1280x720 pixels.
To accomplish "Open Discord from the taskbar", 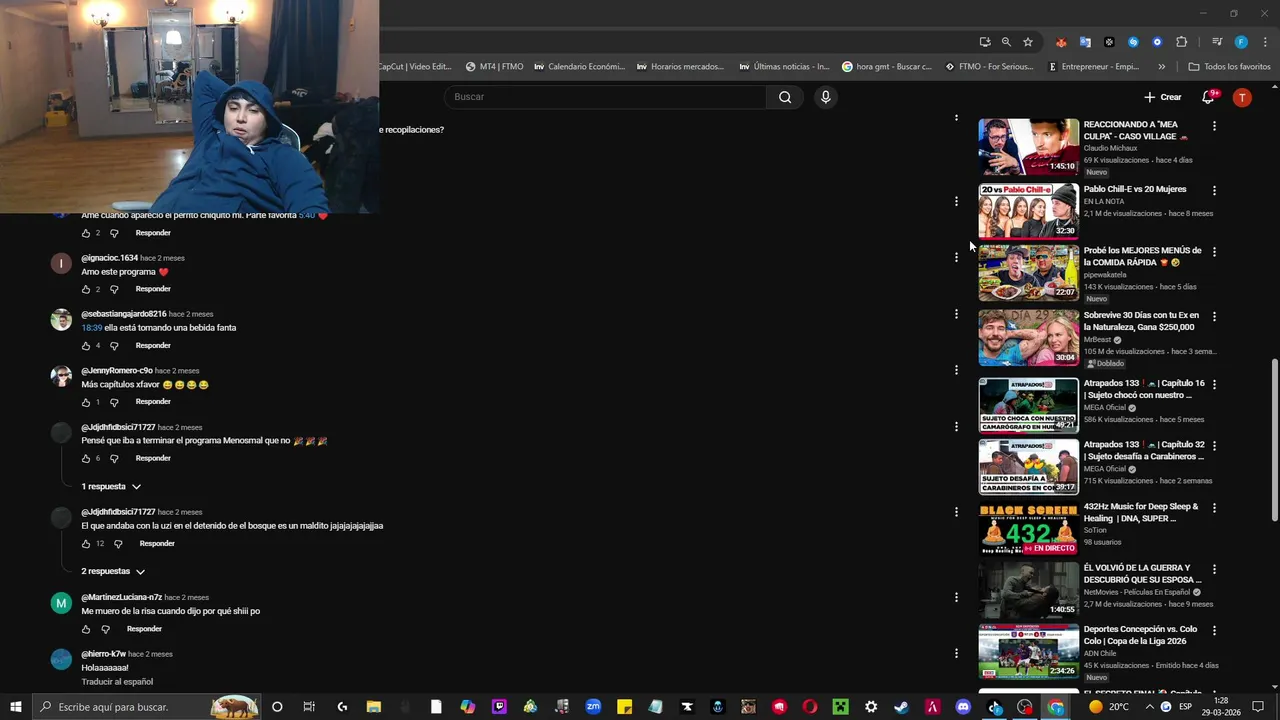I will click(963, 707).
